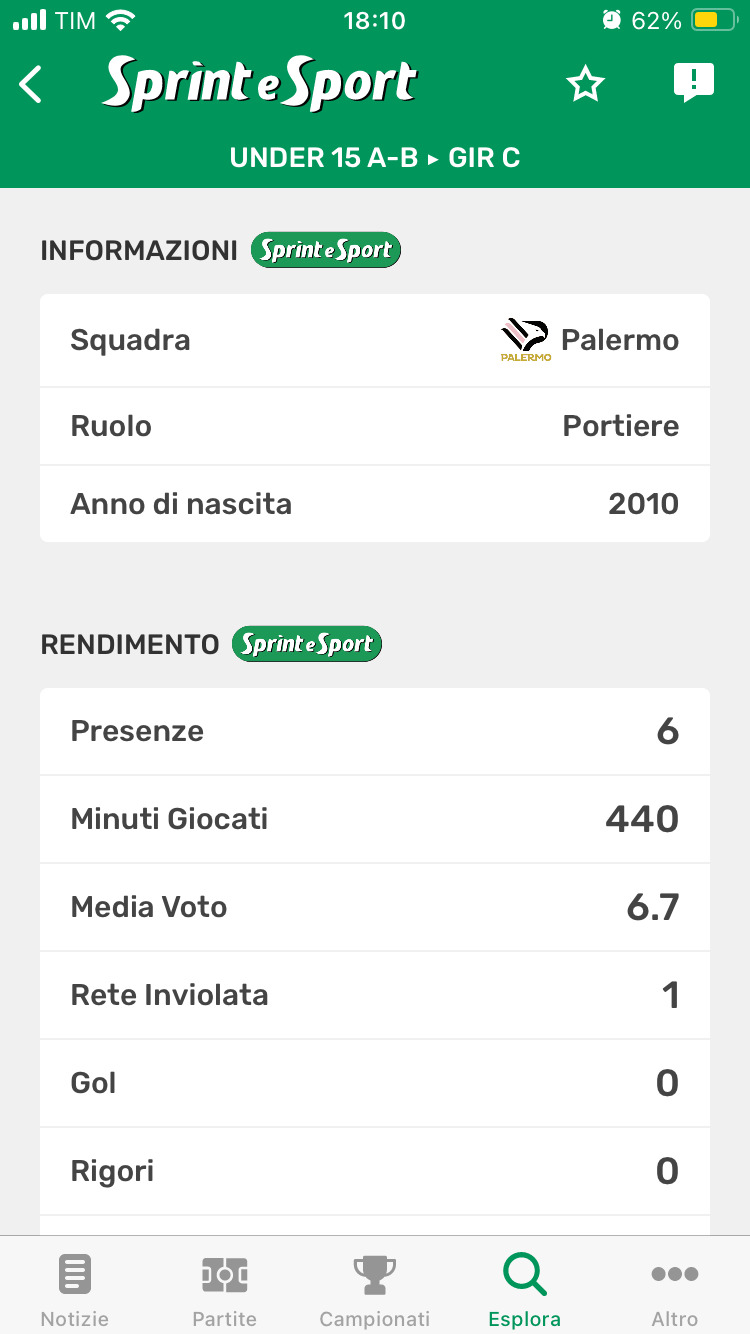Open the Partite pitch icon
This screenshot has width=750, height=1334.
(225, 1274)
